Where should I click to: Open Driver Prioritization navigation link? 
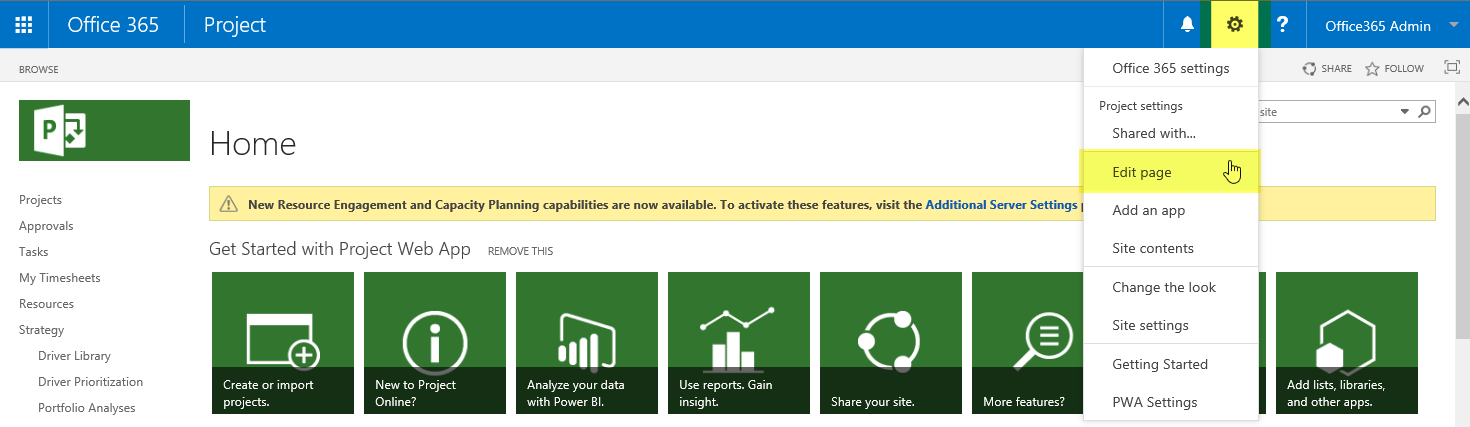(90, 382)
